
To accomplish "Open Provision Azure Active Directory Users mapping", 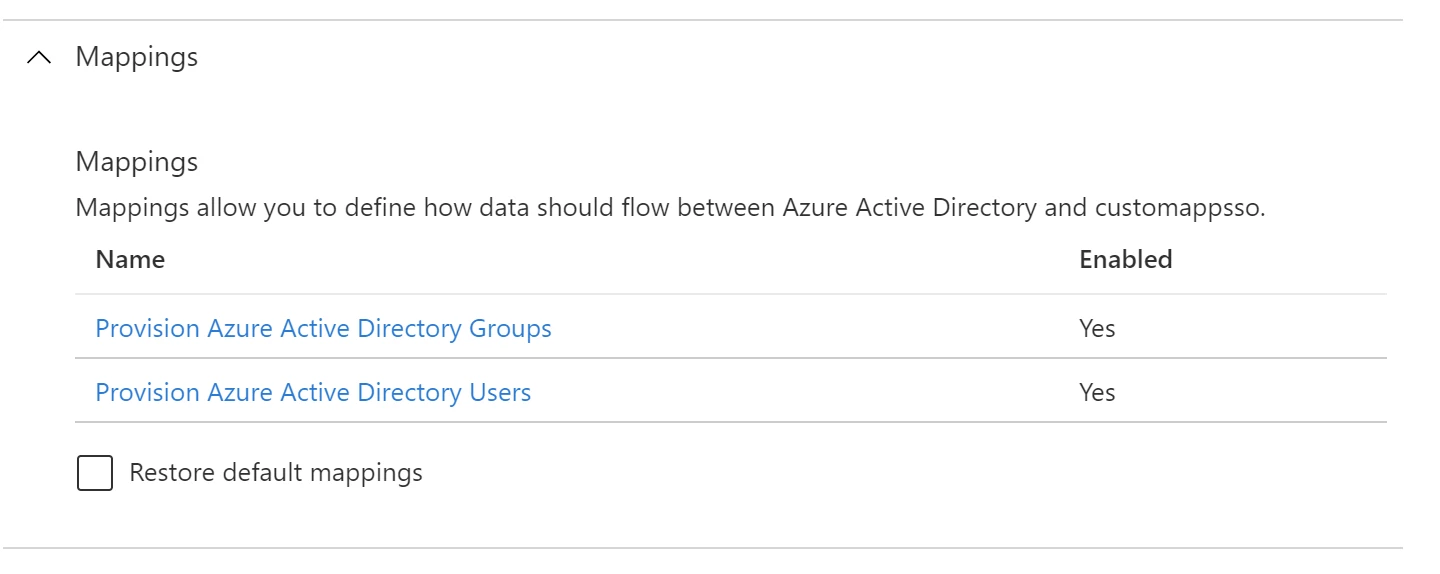I will click(x=313, y=392).
